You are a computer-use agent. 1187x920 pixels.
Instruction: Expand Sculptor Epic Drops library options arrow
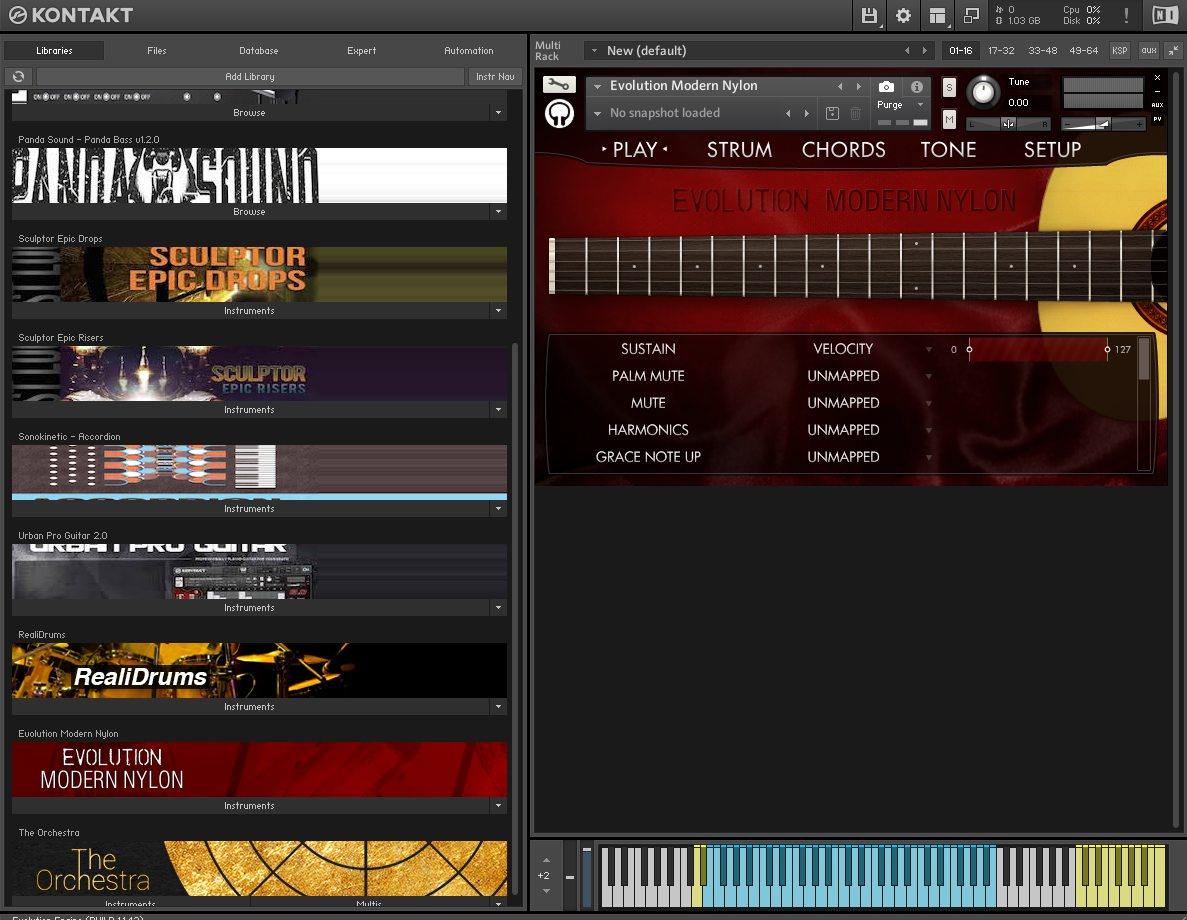498,310
